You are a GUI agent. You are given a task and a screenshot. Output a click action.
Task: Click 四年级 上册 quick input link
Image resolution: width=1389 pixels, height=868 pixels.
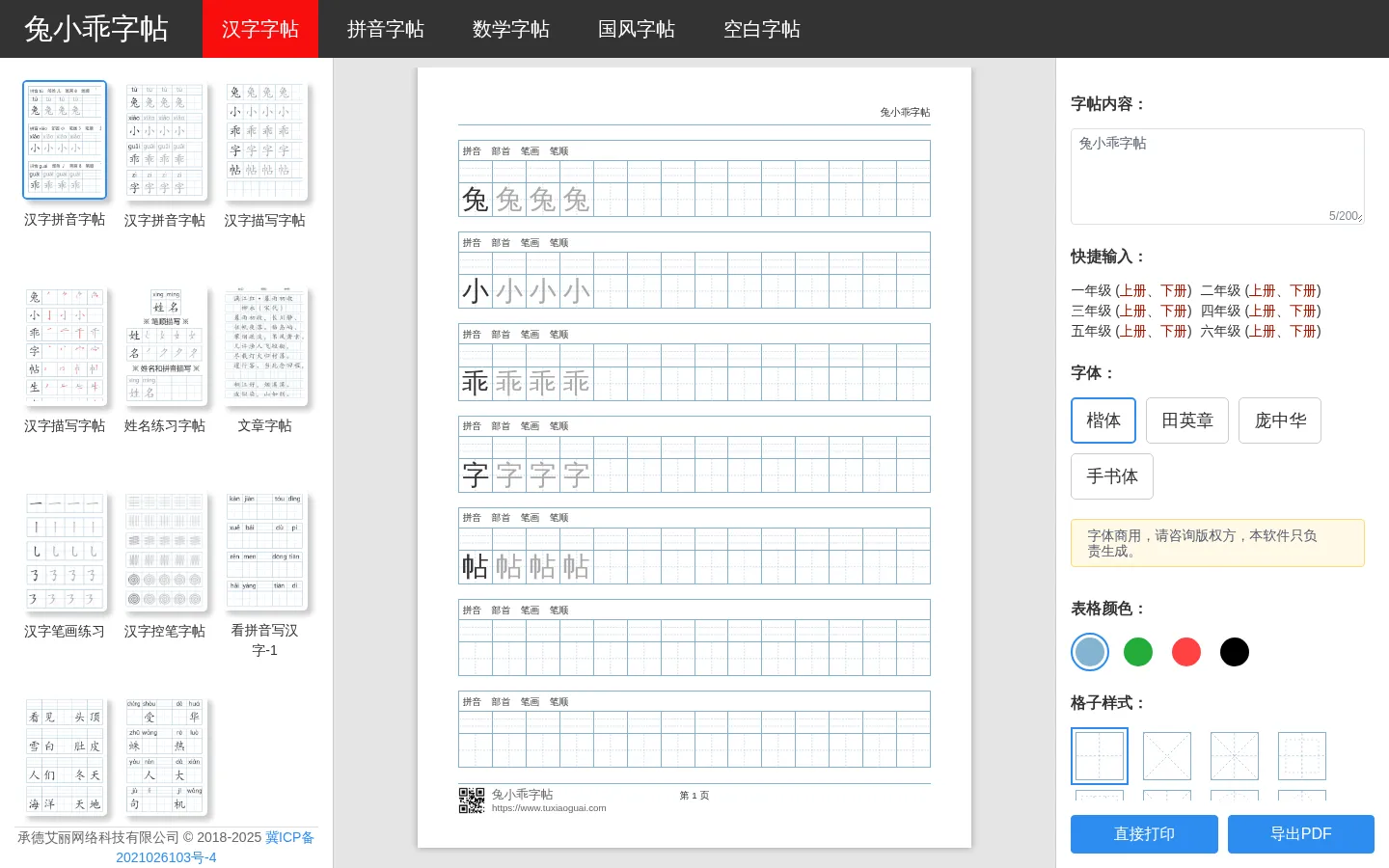click(1263, 311)
